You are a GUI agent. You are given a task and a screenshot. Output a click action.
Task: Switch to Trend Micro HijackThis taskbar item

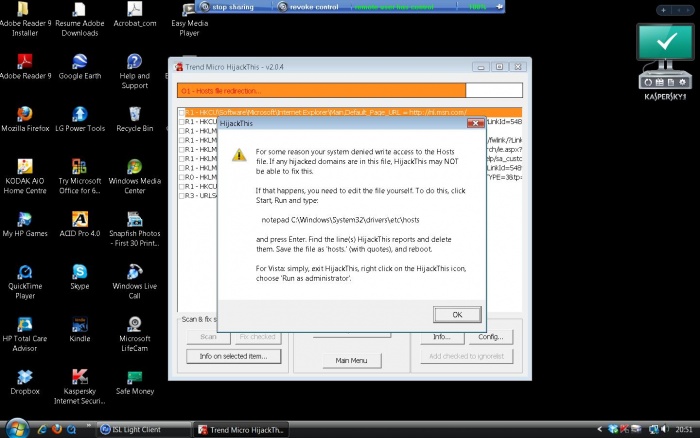pos(241,430)
